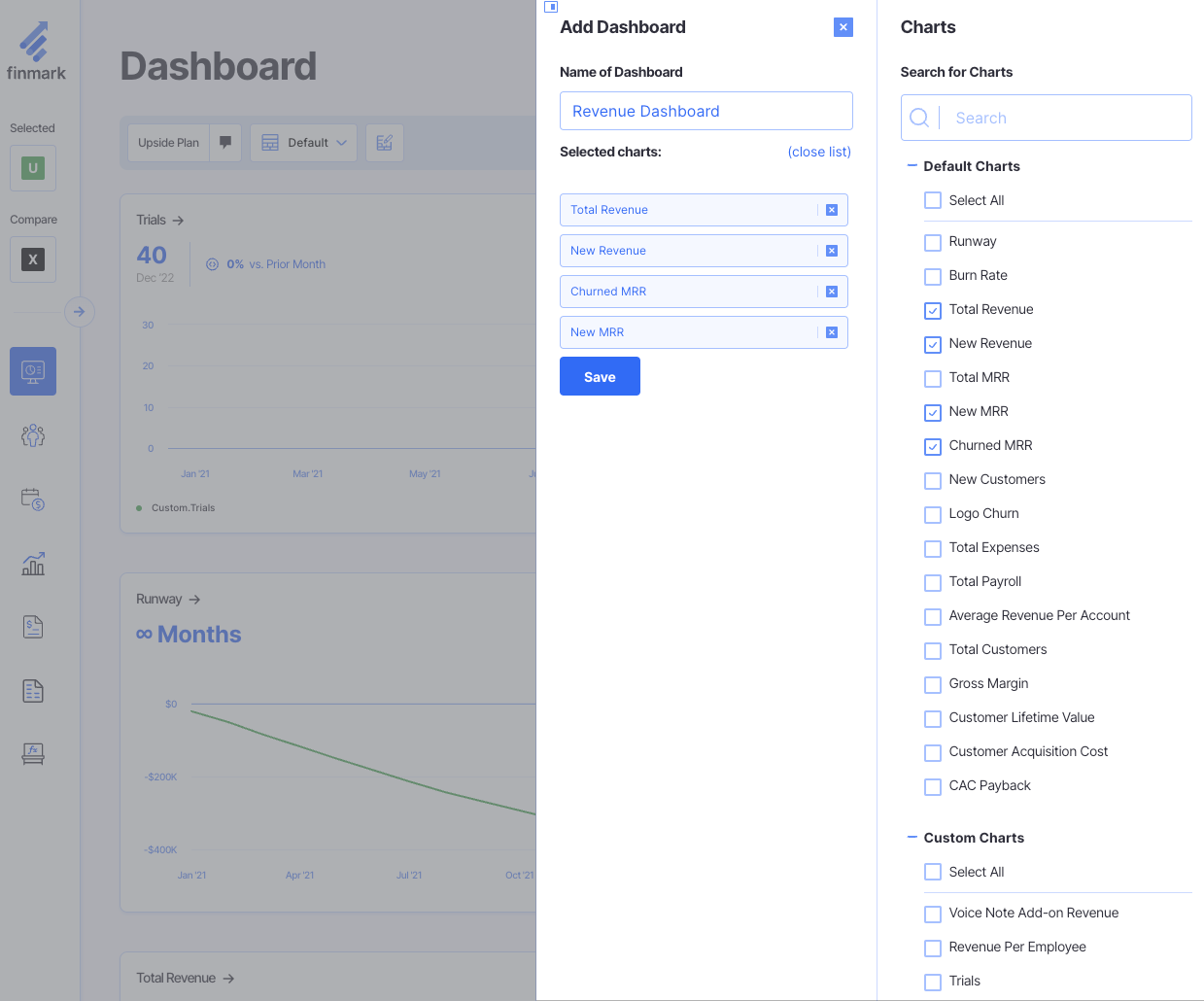The image size is (1204, 1001).
Task: Click the comment bubble next to Upside Plan
Action: click(224, 142)
